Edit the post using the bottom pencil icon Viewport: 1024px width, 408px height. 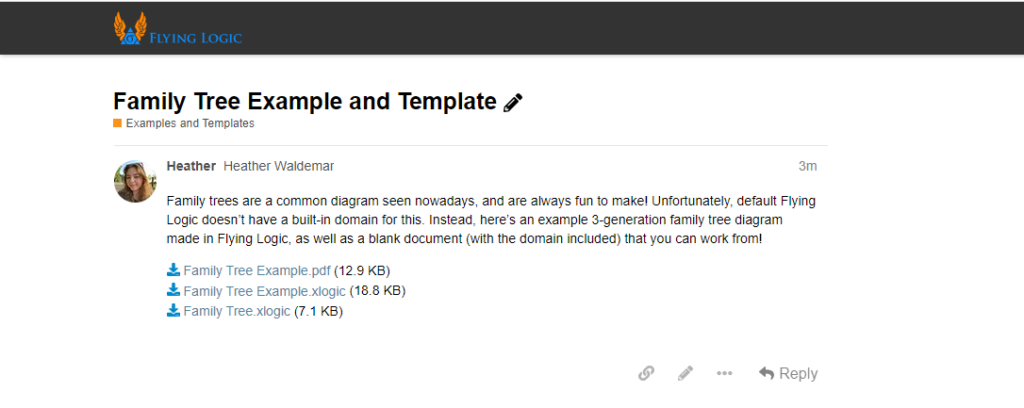click(685, 373)
